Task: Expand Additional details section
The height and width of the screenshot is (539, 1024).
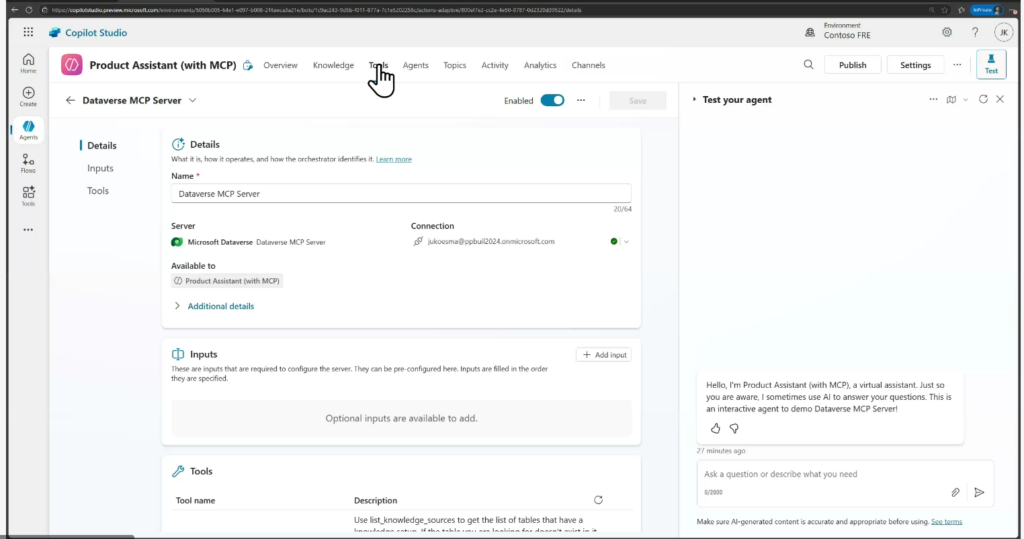Action: tap(214, 306)
